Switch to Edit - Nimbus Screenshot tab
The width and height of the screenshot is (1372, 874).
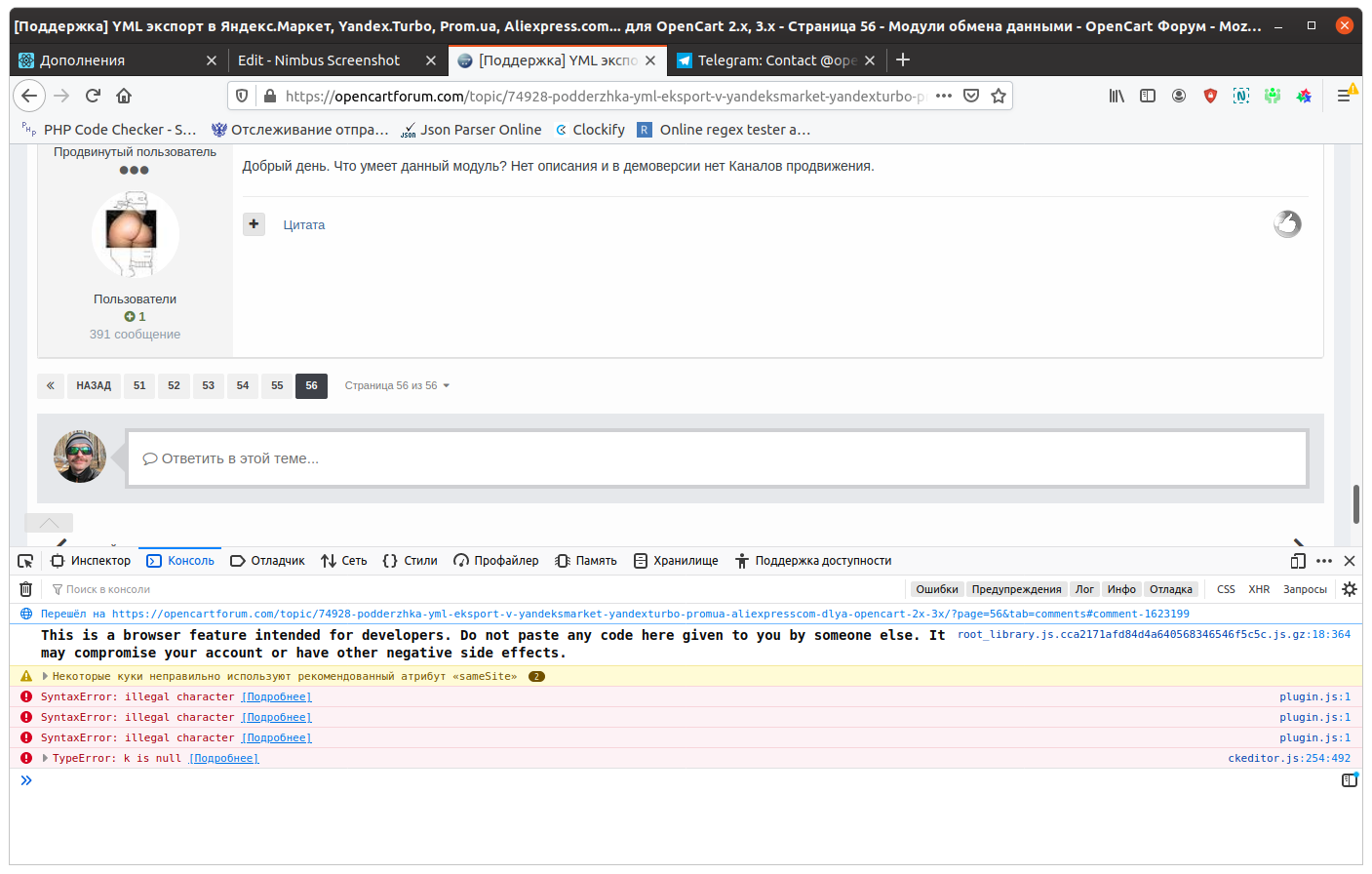[x=336, y=60]
